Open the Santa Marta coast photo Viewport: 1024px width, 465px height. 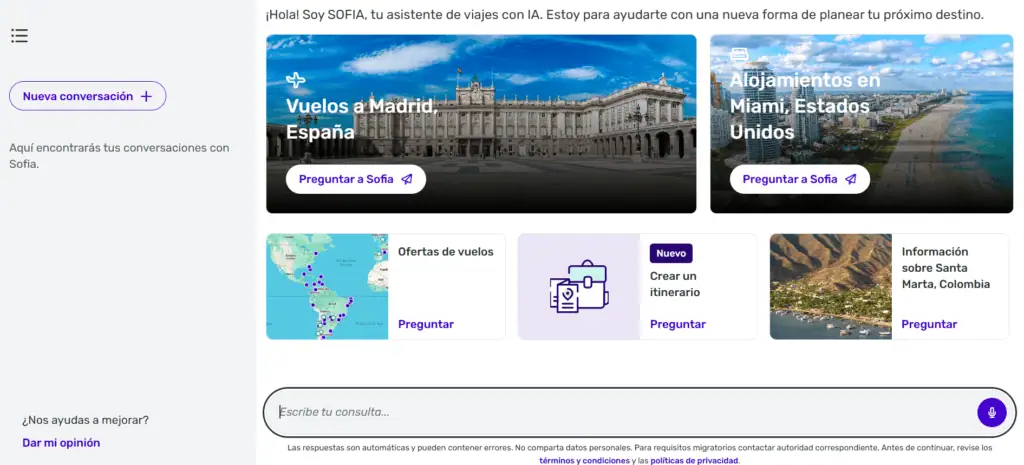coord(831,287)
